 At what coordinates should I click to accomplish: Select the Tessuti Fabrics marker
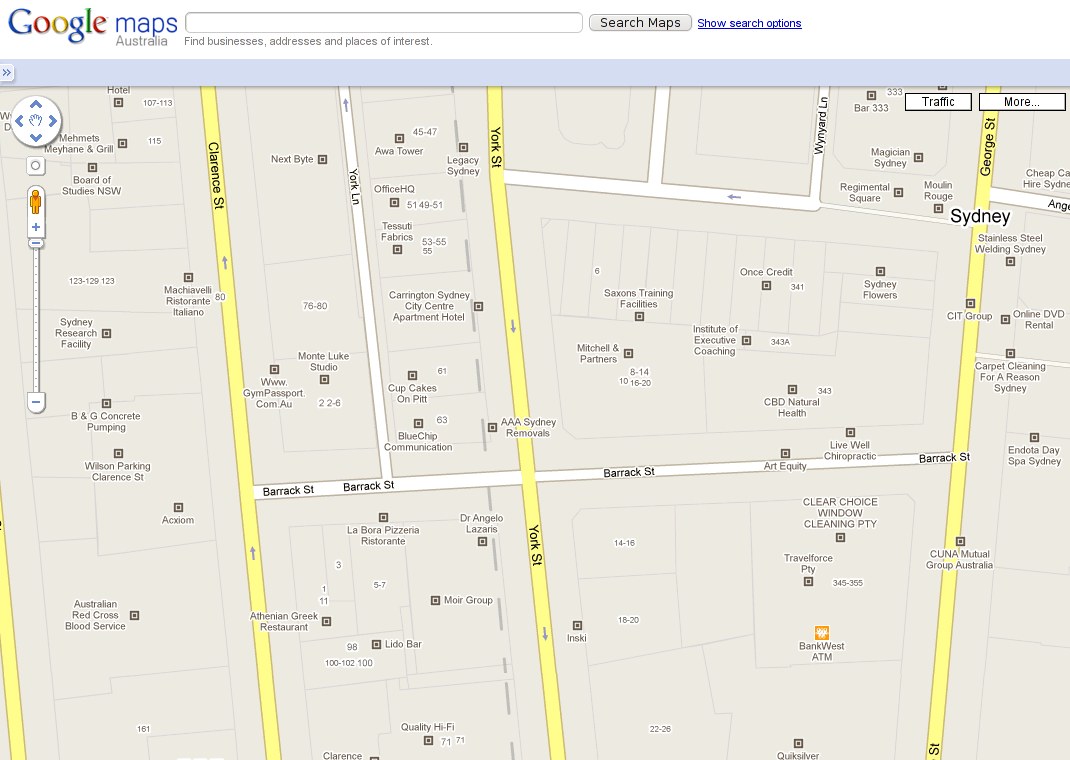tap(398, 250)
